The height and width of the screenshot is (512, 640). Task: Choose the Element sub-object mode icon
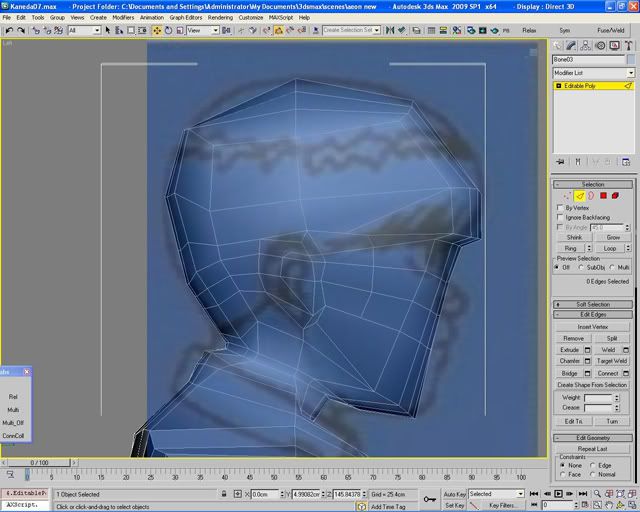[617, 196]
